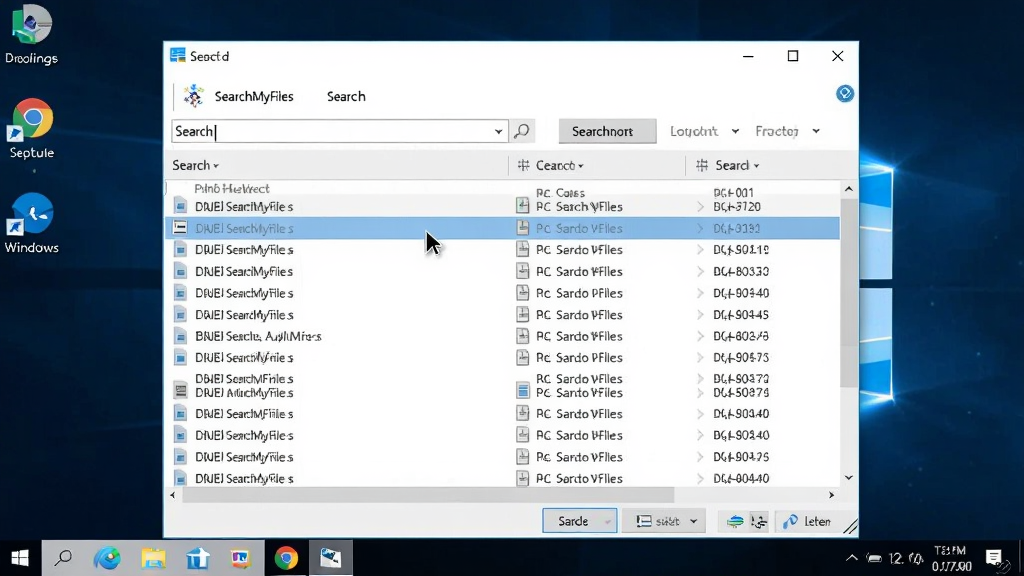Click the 'PC Sarch VFlles' cell
1024x576 pixels.
(579, 207)
